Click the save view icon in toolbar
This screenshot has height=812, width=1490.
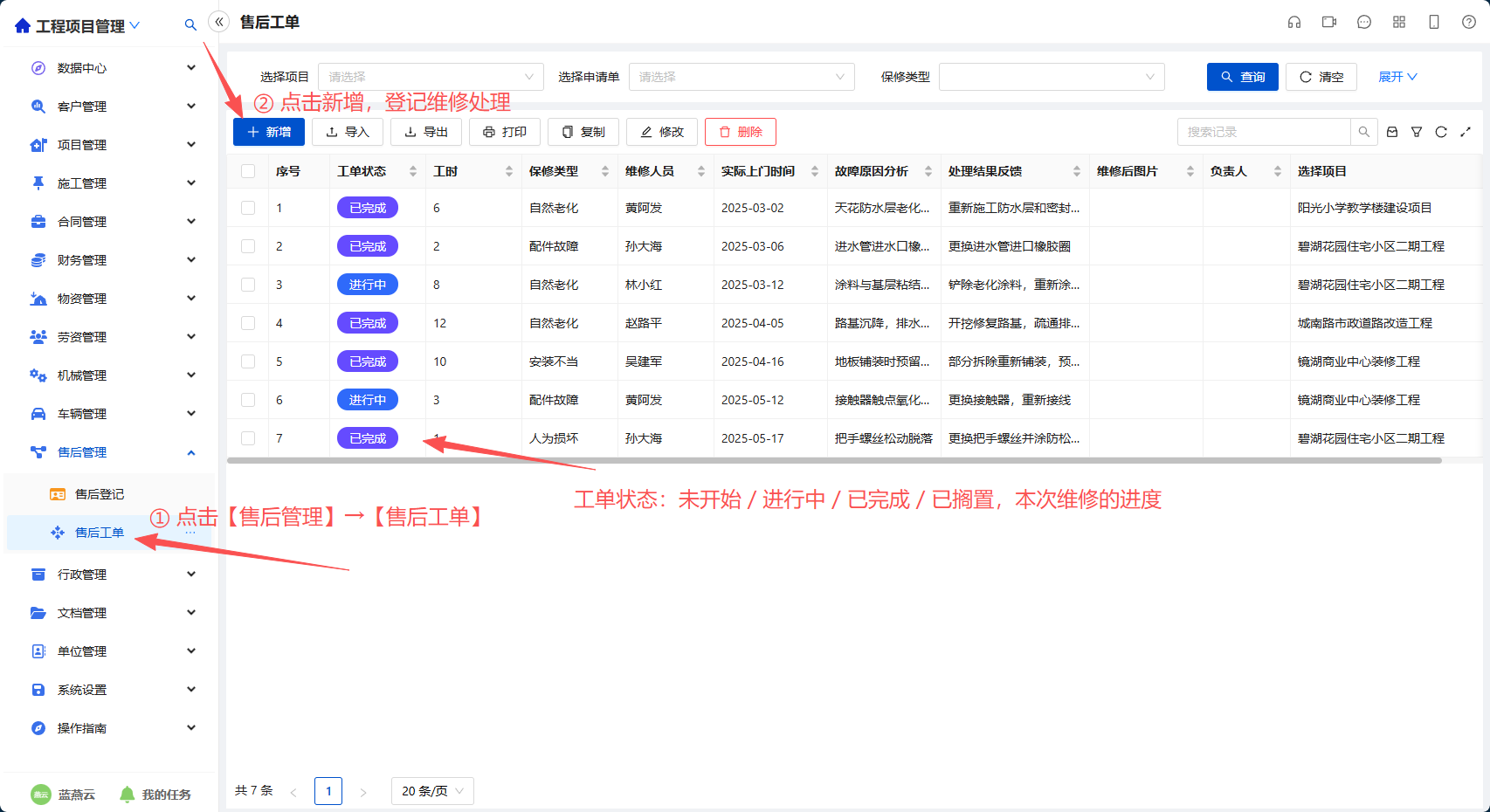tap(1392, 132)
